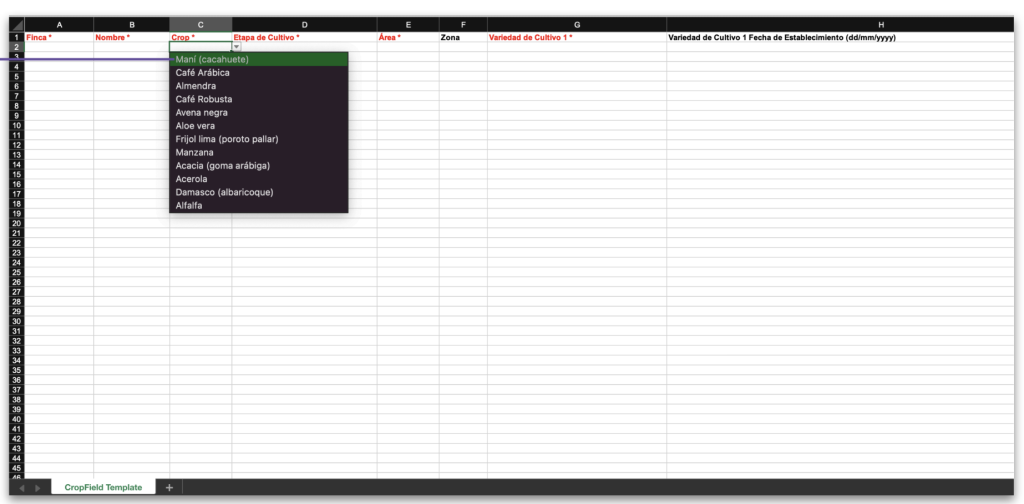Pick Aloe vera from the dropdown
The width and height of the screenshot is (1024, 504).
pyautogui.click(x=259, y=126)
